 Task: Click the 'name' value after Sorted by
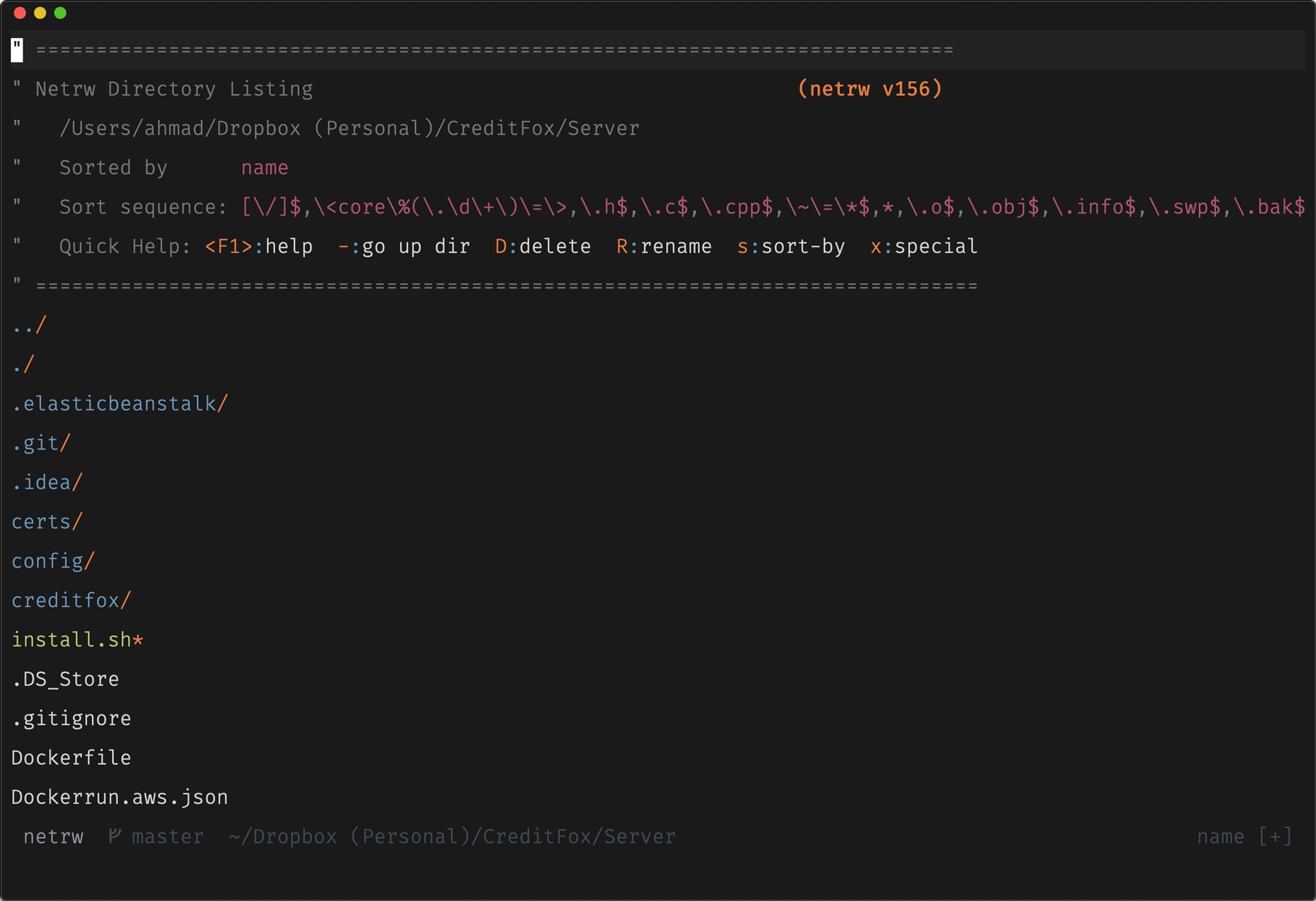click(265, 168)
